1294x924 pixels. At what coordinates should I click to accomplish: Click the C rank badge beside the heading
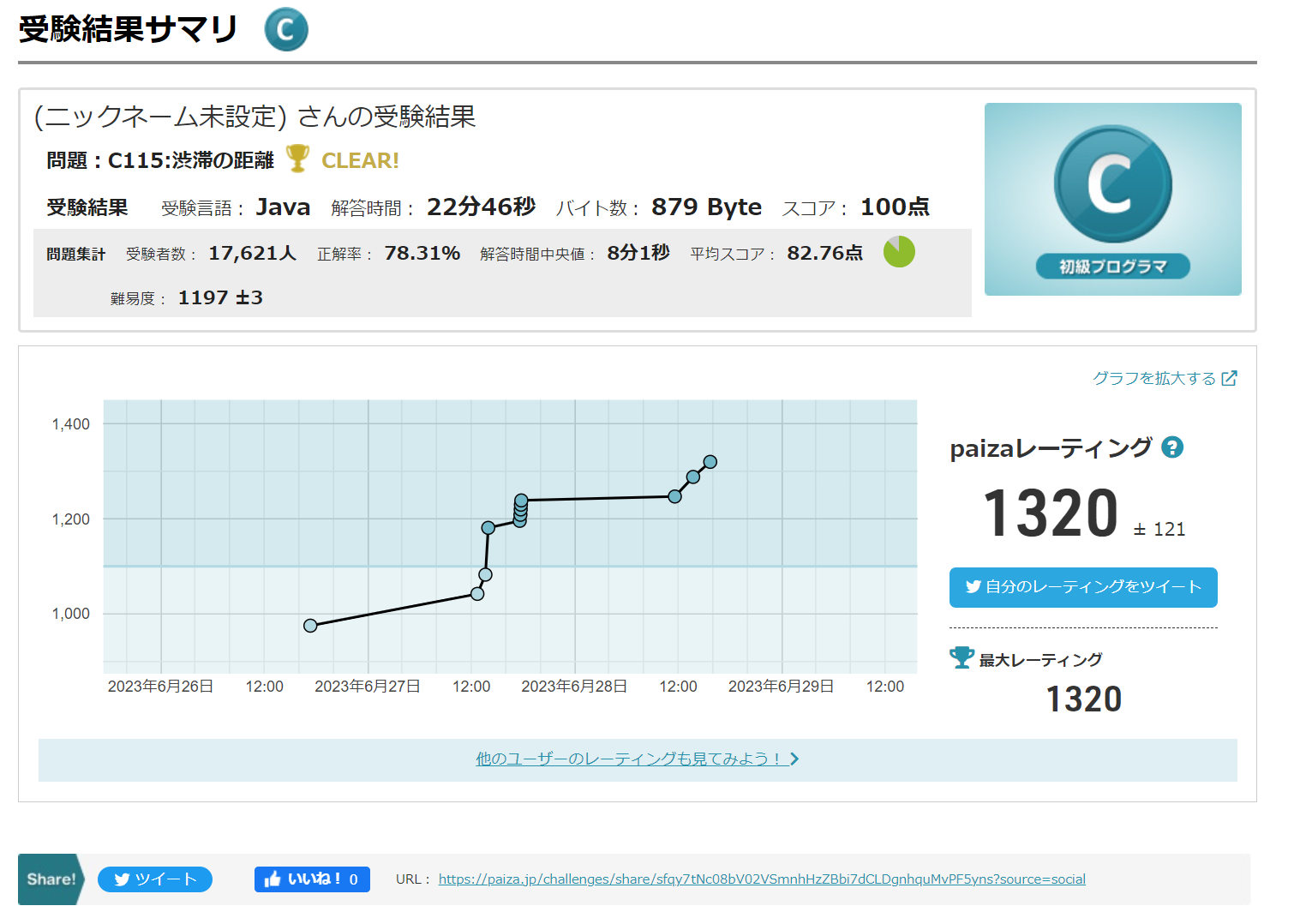tap(286, 30)
